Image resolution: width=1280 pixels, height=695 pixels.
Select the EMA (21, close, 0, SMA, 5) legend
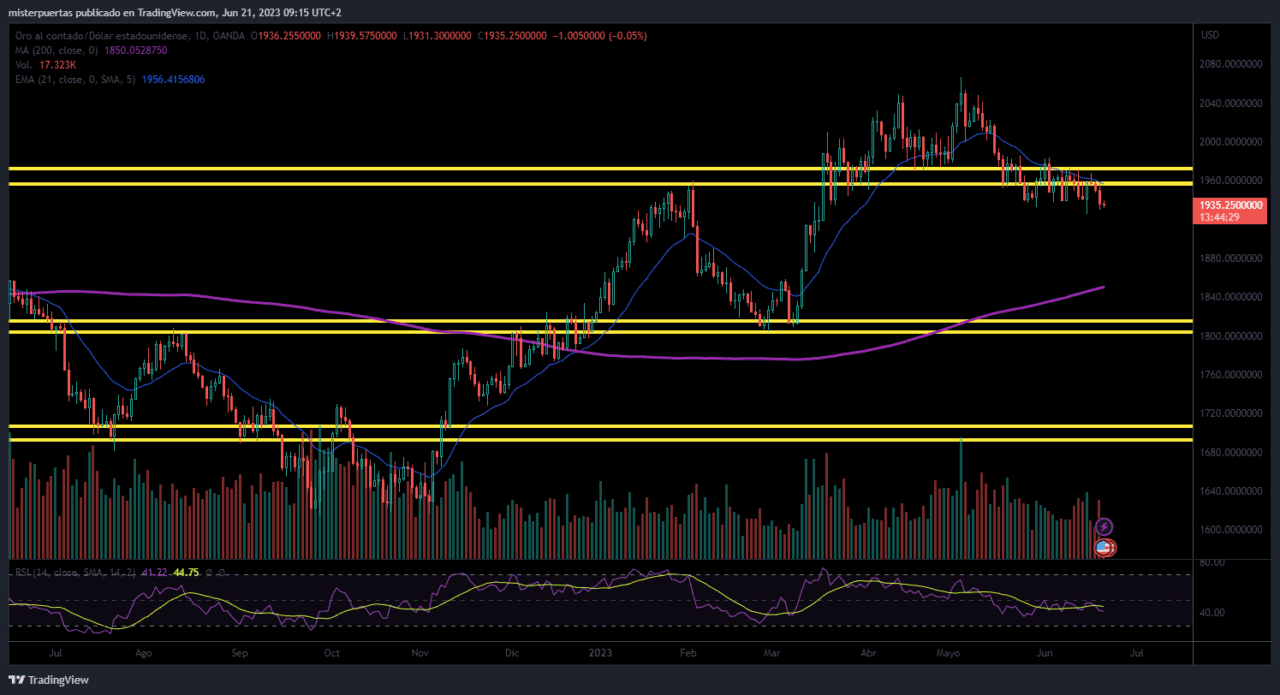[74, 78]
